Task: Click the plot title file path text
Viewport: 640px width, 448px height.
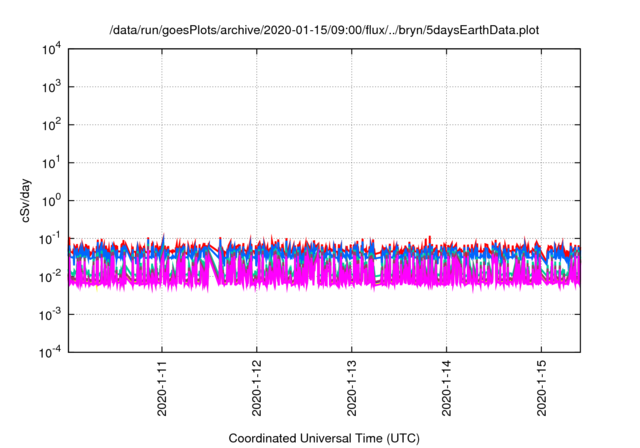Action: [x=324, y=30]
